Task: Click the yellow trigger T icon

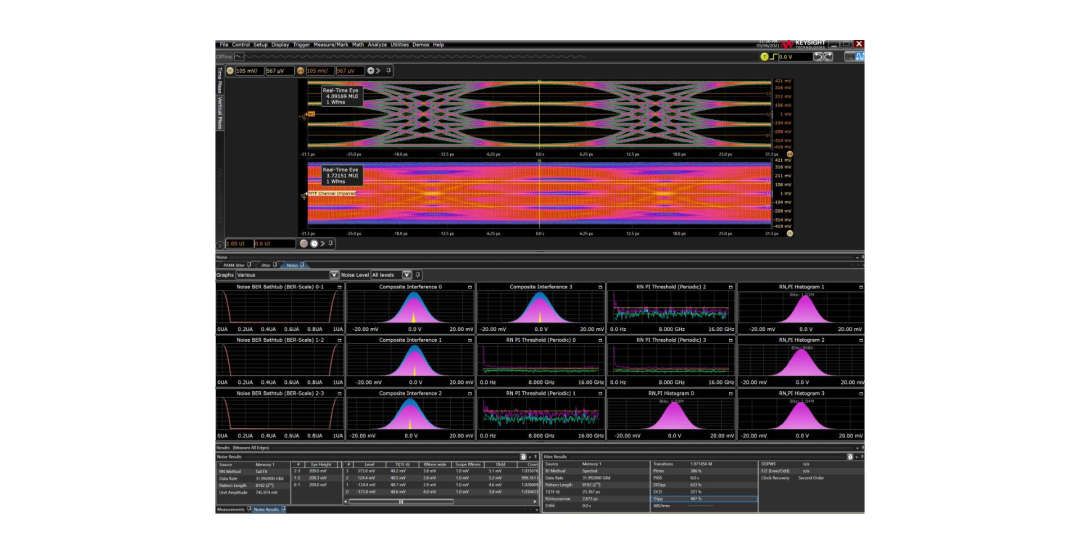Action: (x=765, y=57)
